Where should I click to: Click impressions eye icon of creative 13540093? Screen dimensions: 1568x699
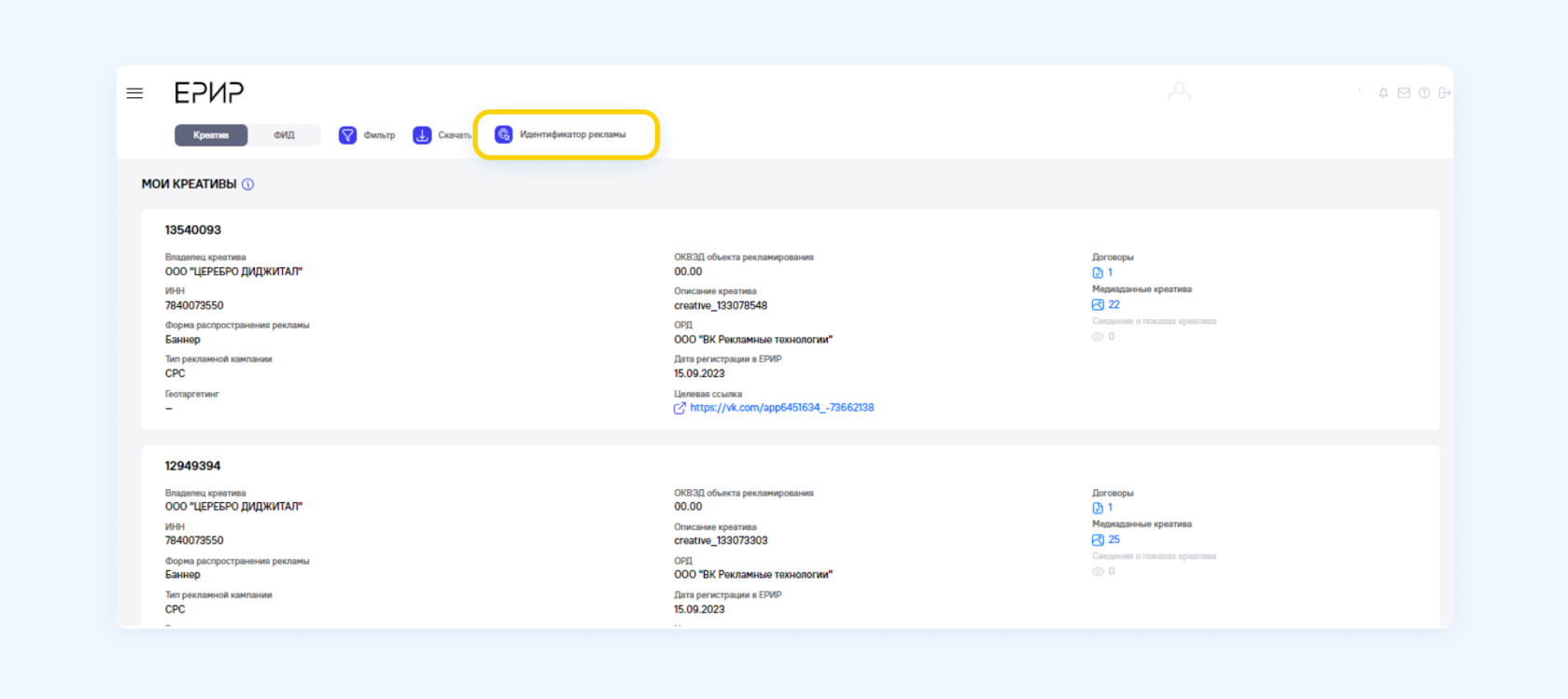click(x=1098, y=337)
